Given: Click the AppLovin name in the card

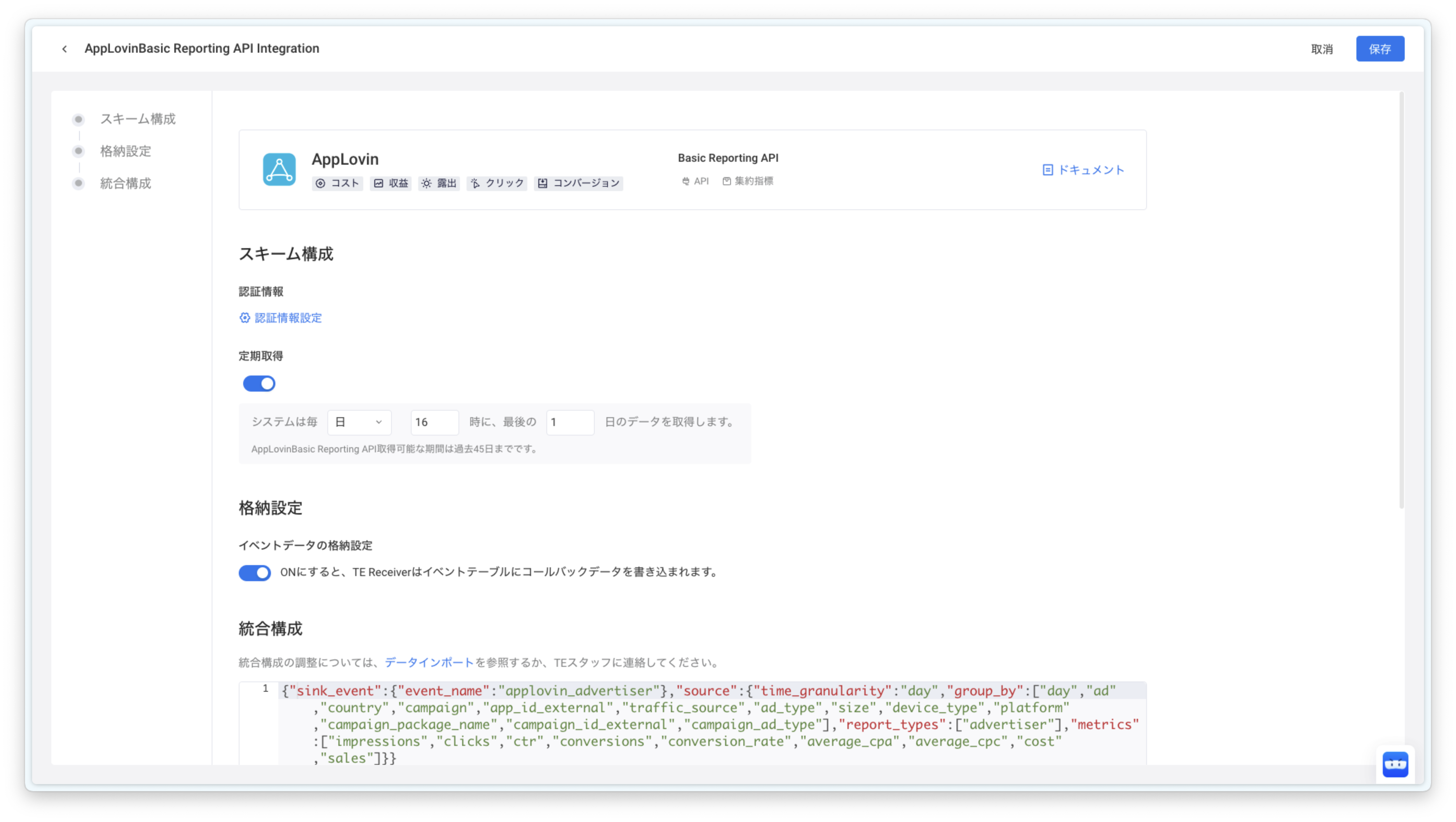Looking at the screenshot, I should point(345,159).
